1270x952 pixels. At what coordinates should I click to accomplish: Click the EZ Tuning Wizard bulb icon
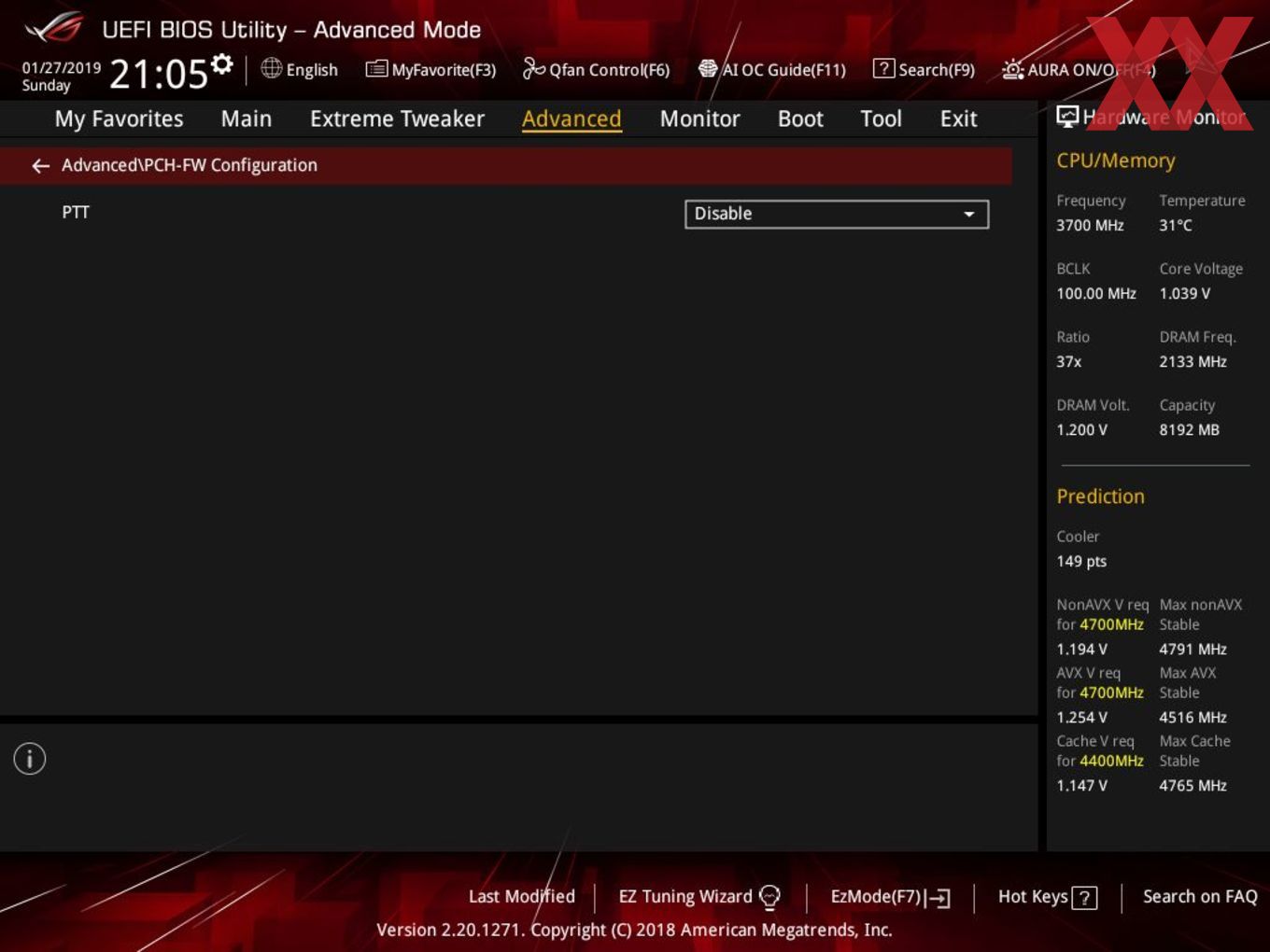769,897
